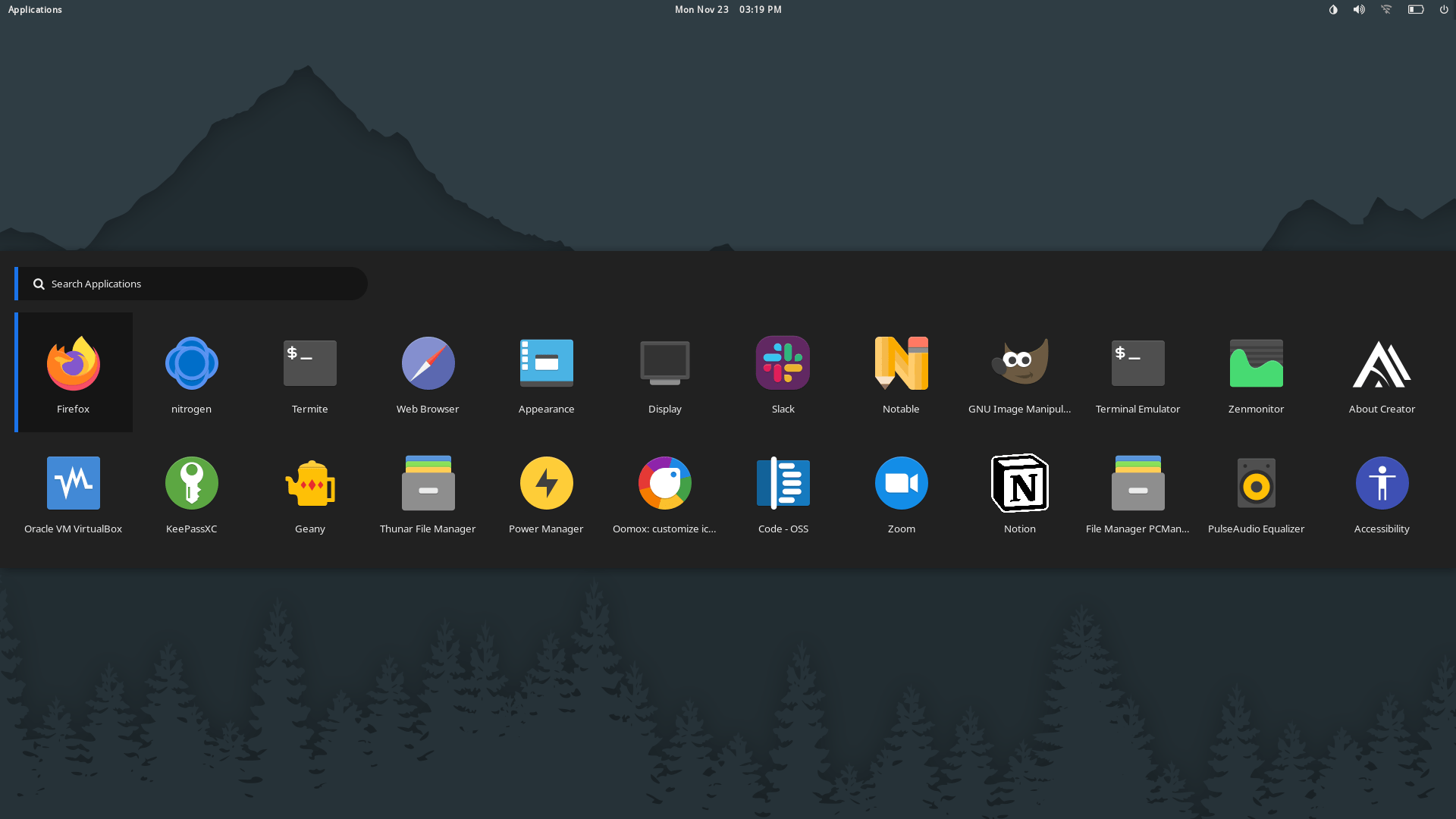The height and width of the screenshot is (819, 1456).
Task: Click the Search Applications field
Action: (197, 284)
